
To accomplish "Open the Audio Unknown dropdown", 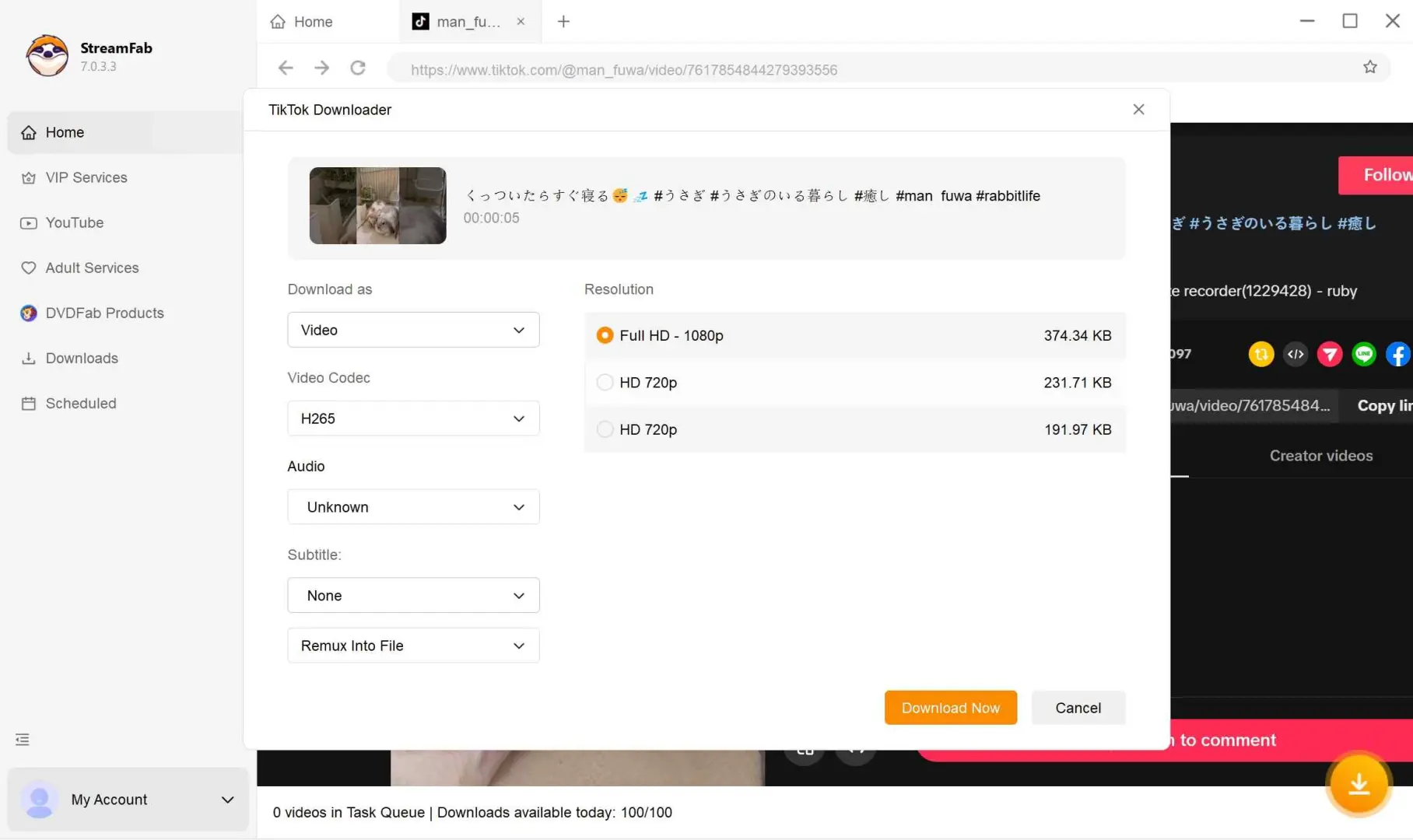I will tap(413, 507).
